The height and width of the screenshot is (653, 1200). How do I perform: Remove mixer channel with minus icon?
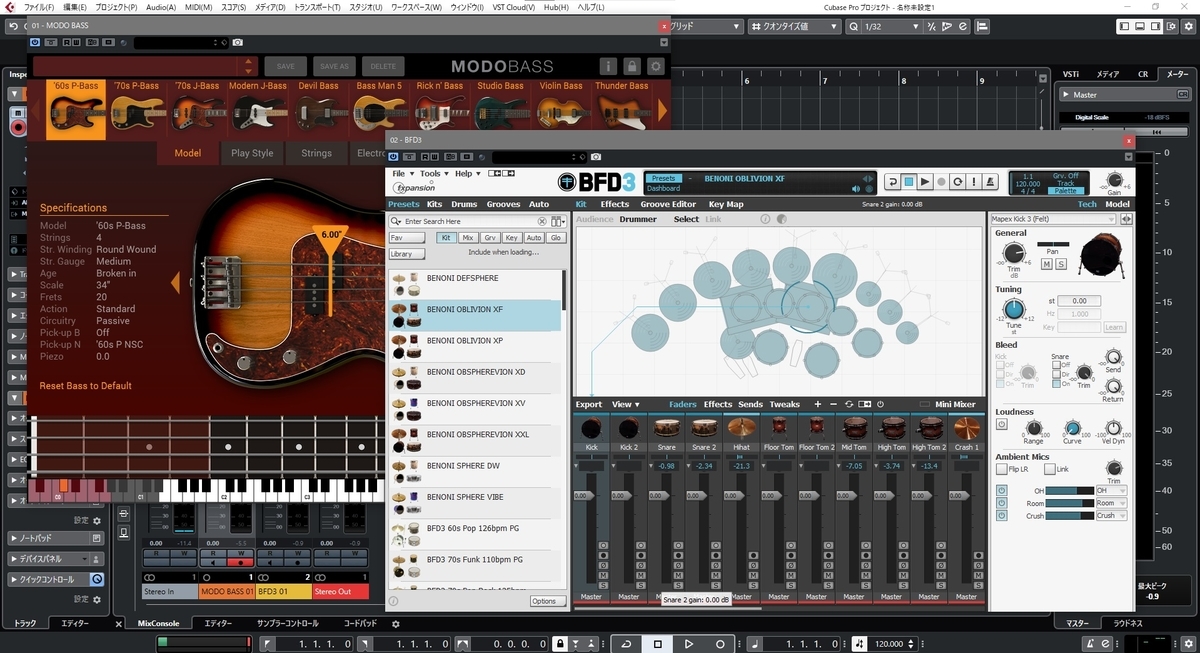pos(833,405)
